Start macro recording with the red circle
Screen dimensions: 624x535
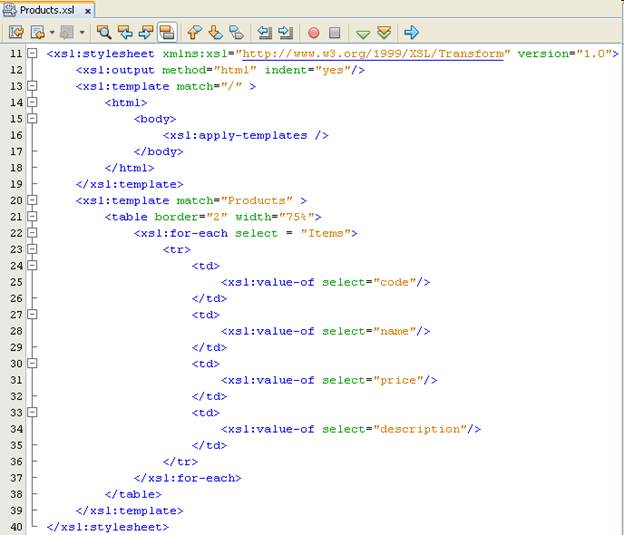coord(314,32)
